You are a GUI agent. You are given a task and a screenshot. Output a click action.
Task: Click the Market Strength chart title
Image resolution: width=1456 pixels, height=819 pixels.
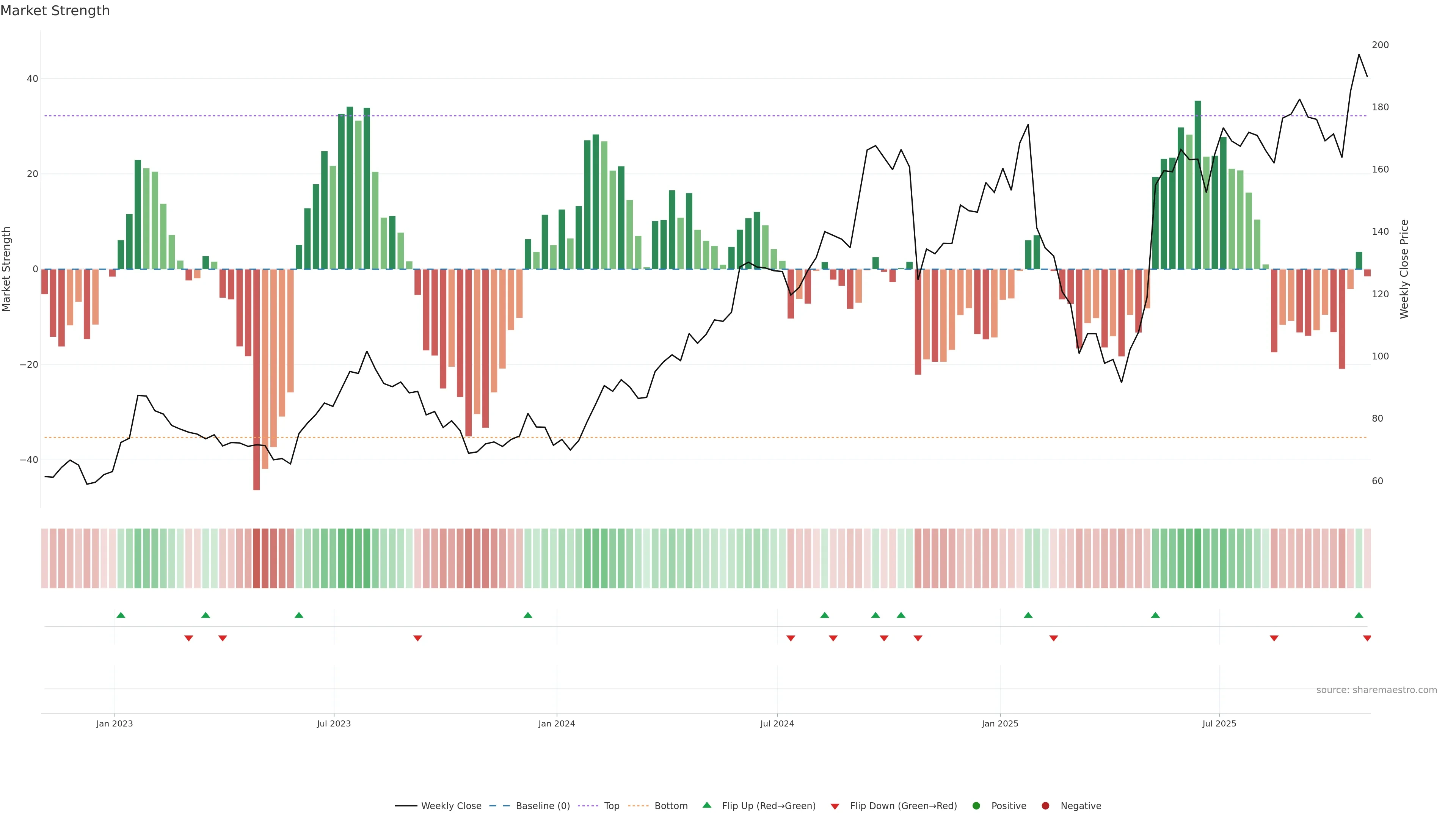55,11
